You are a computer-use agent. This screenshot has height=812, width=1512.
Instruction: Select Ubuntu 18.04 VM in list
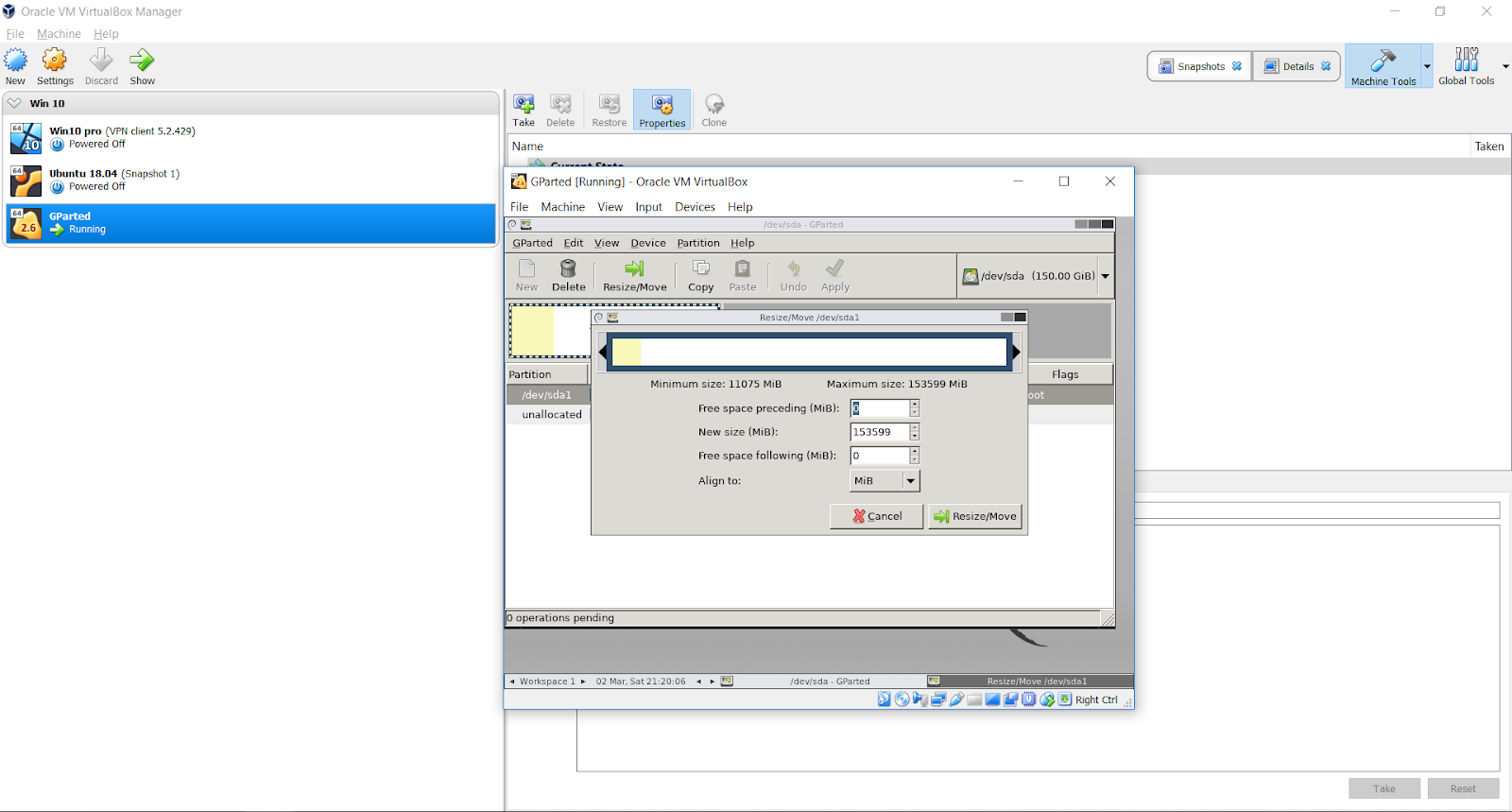coord(250,181)
